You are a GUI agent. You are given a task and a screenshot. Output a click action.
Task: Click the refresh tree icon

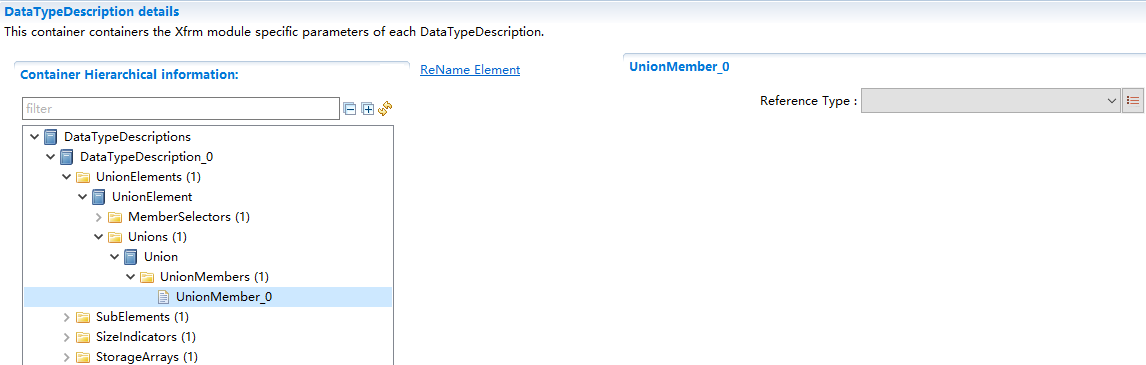point(385,108)
